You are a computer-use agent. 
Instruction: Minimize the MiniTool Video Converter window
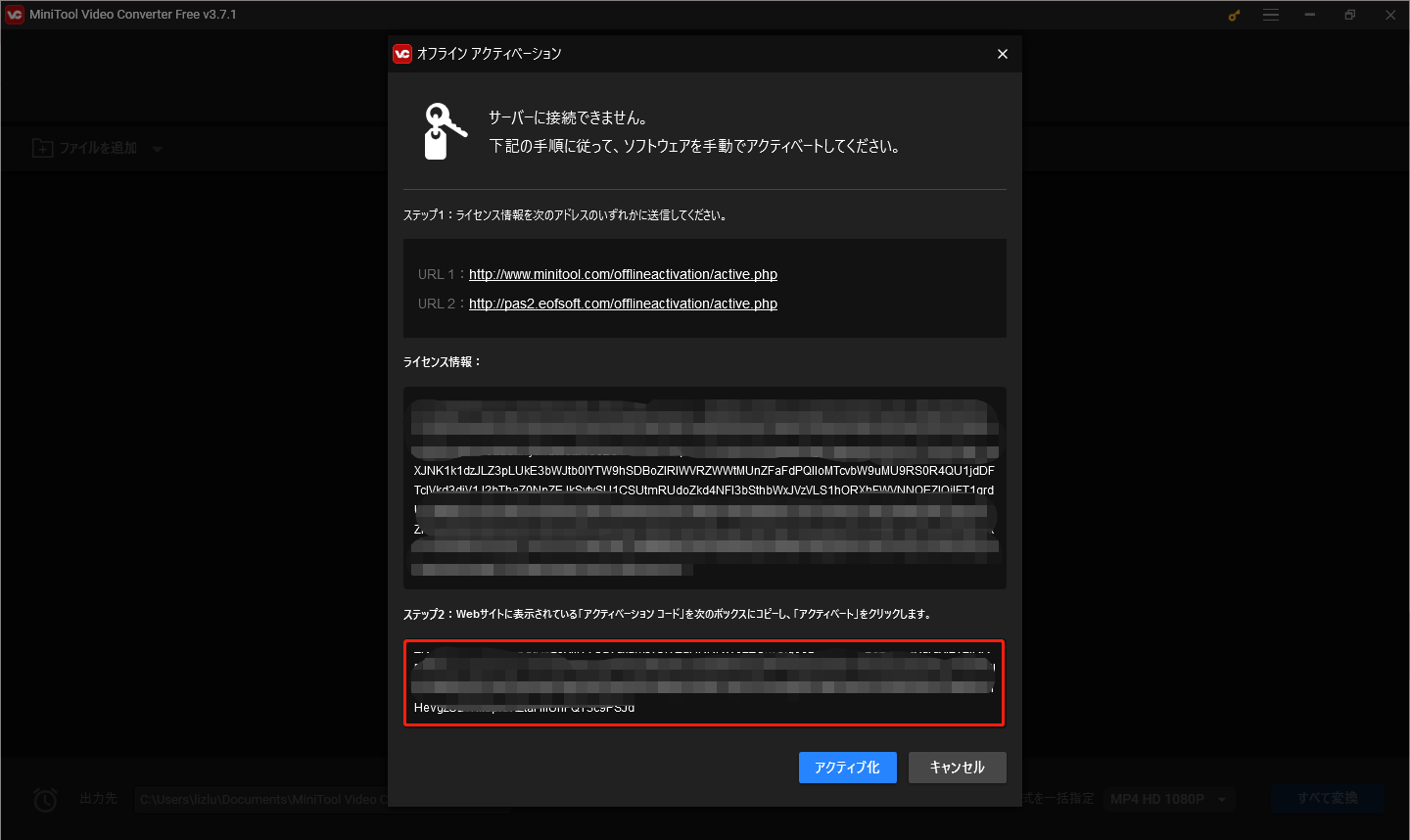coord(1309,15)
